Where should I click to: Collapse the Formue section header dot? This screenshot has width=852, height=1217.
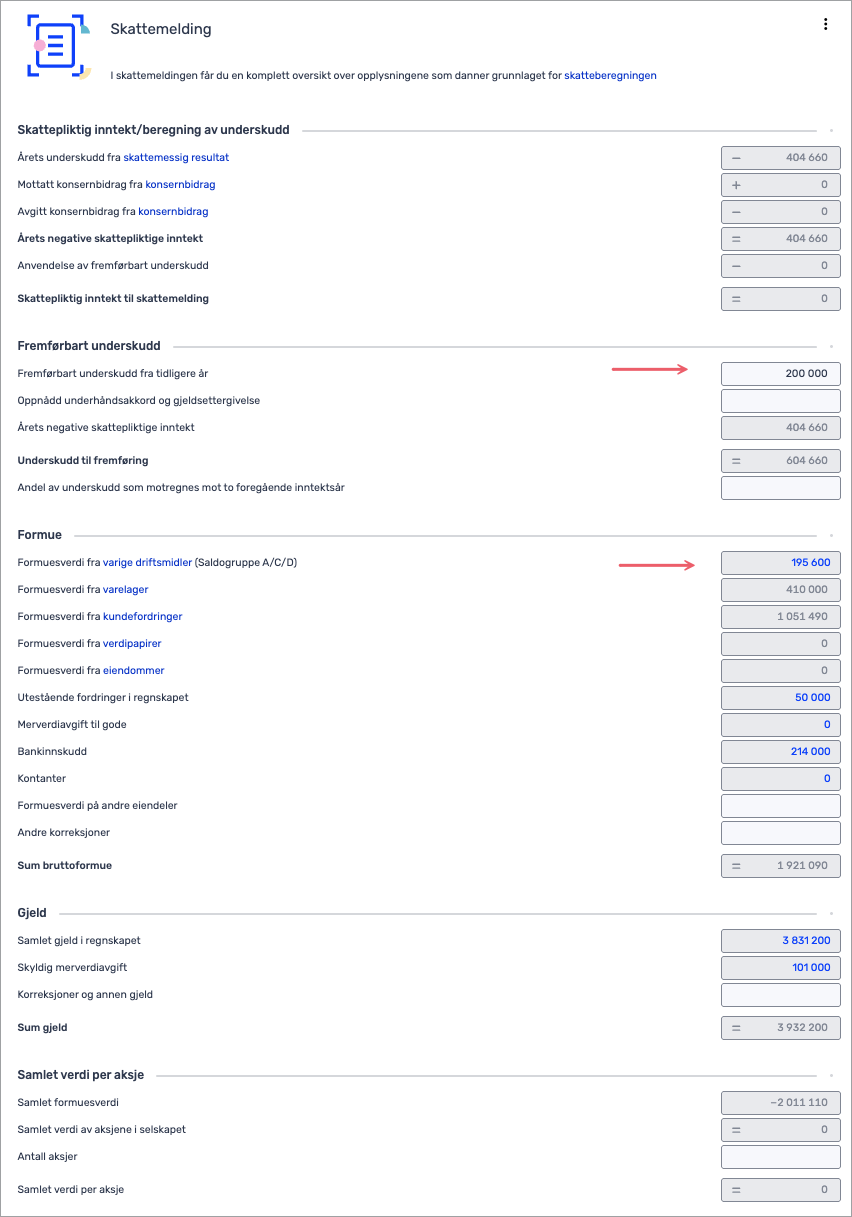coord(830,536)
